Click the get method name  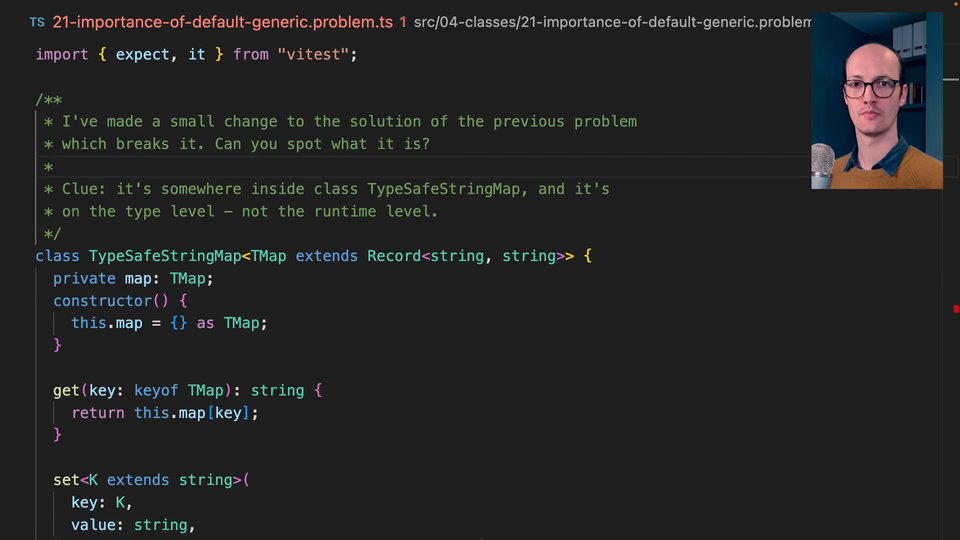pyautogui.click(x=66, y=391)
